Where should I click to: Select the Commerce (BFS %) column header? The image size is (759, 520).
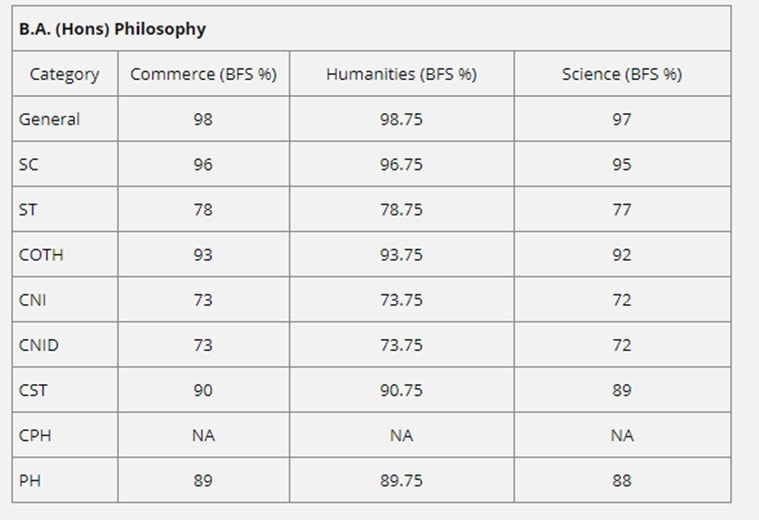[x=203, y=74]
